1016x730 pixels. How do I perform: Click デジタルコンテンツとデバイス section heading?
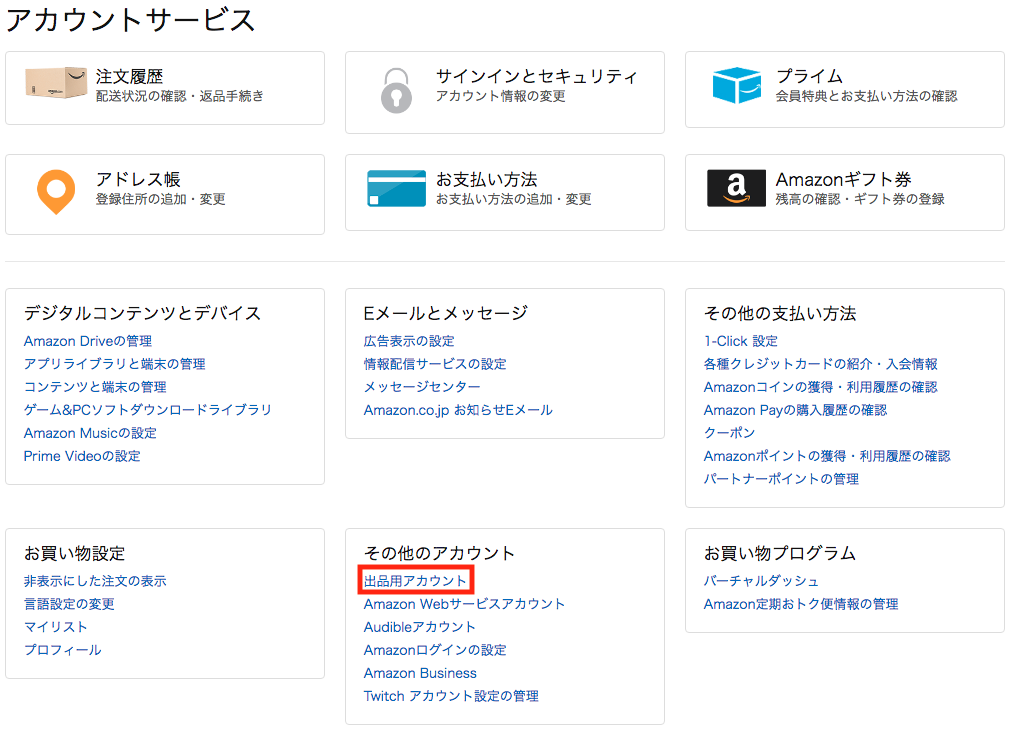click(143, 313)
